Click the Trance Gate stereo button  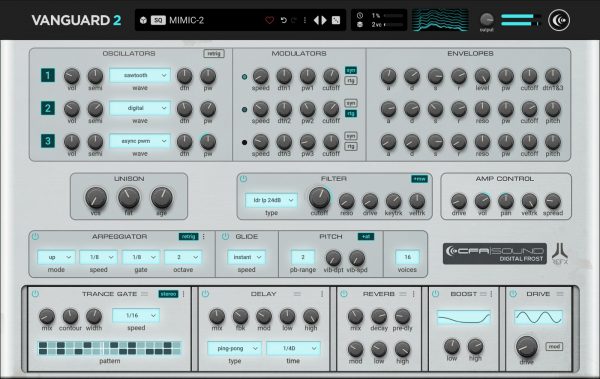[x=168, y=294]
